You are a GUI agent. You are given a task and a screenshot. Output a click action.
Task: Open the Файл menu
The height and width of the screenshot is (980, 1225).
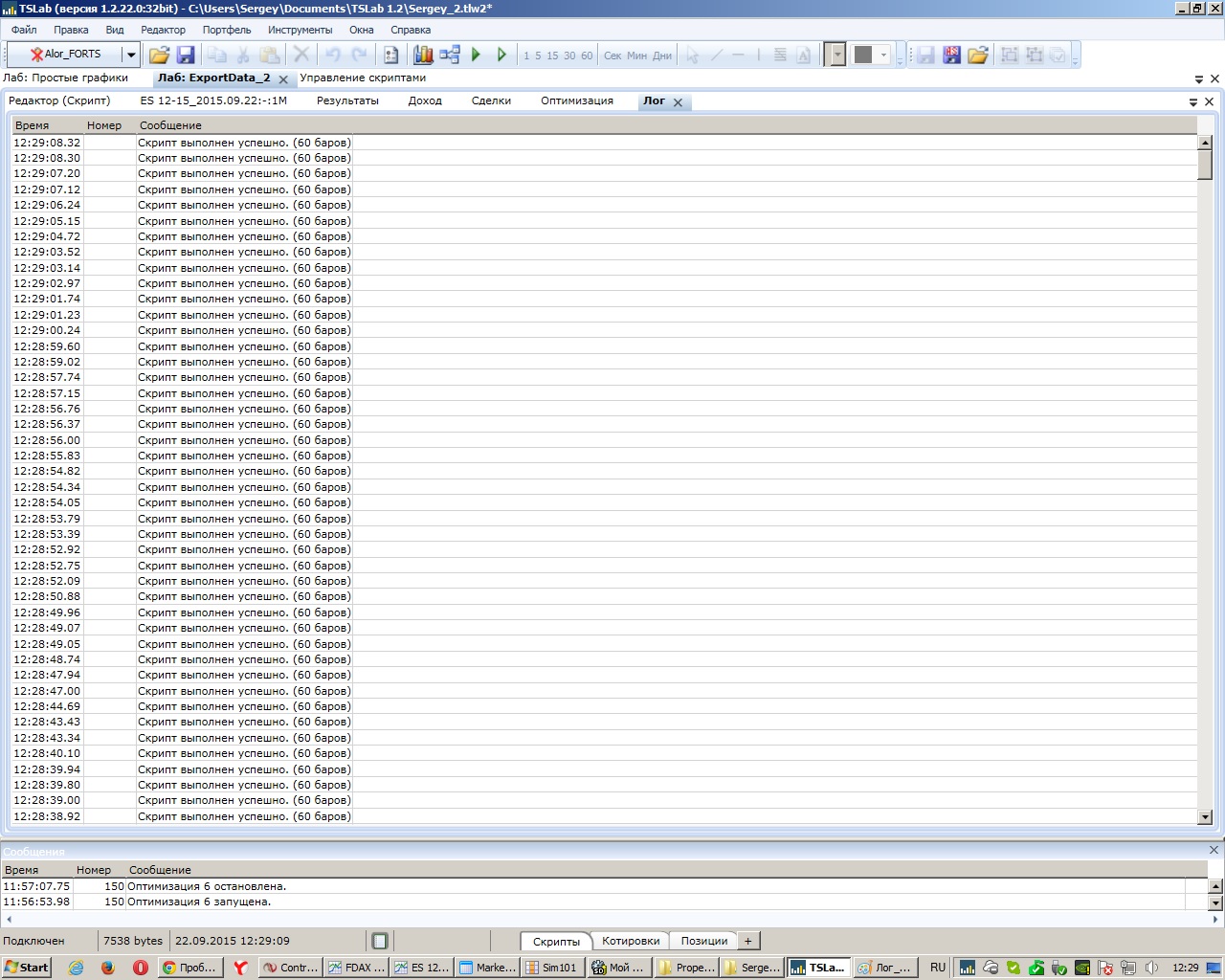[x=24, y=30]
